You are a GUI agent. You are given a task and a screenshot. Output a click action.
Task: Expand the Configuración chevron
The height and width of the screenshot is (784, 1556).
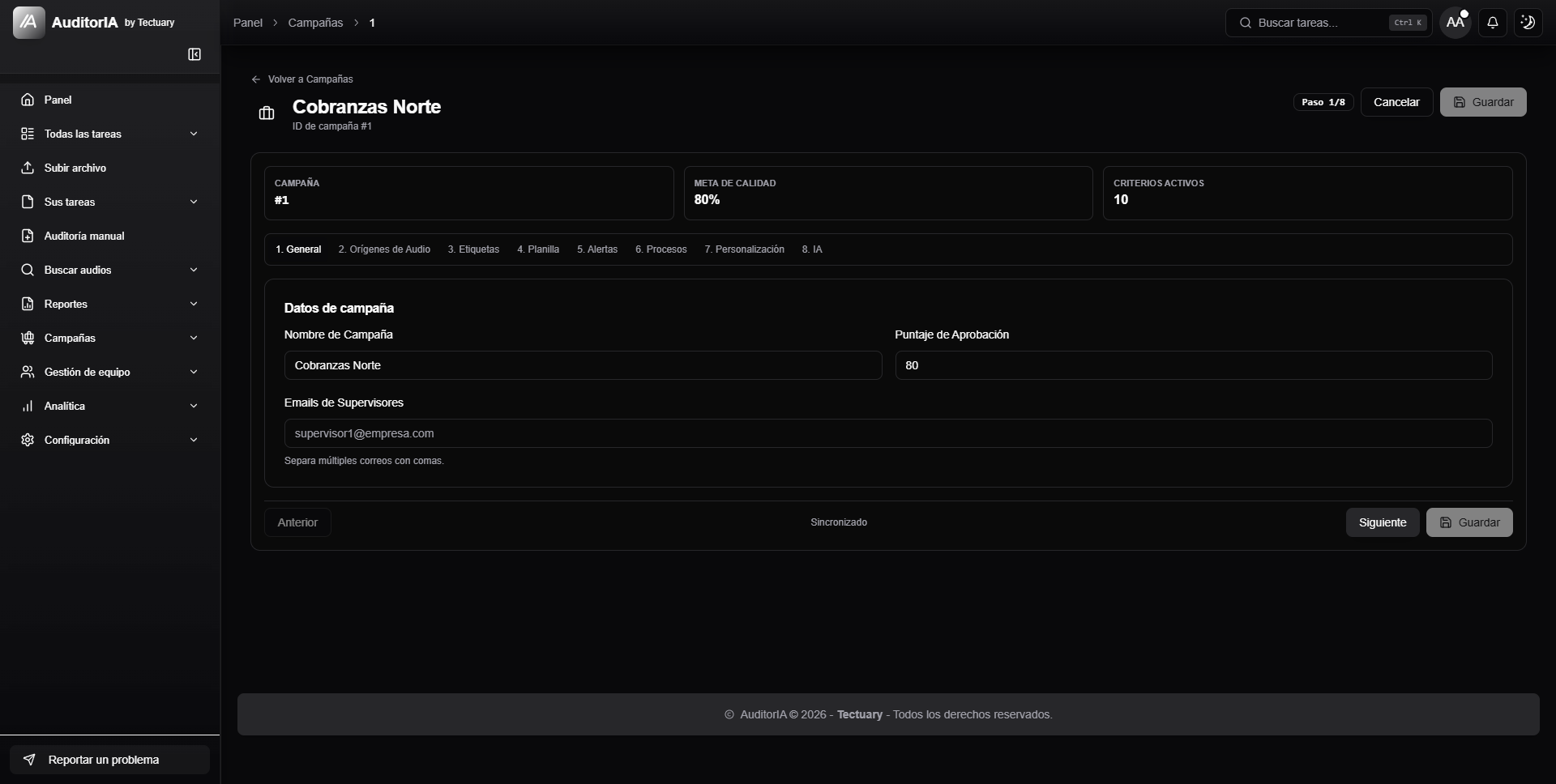(194, 440)
